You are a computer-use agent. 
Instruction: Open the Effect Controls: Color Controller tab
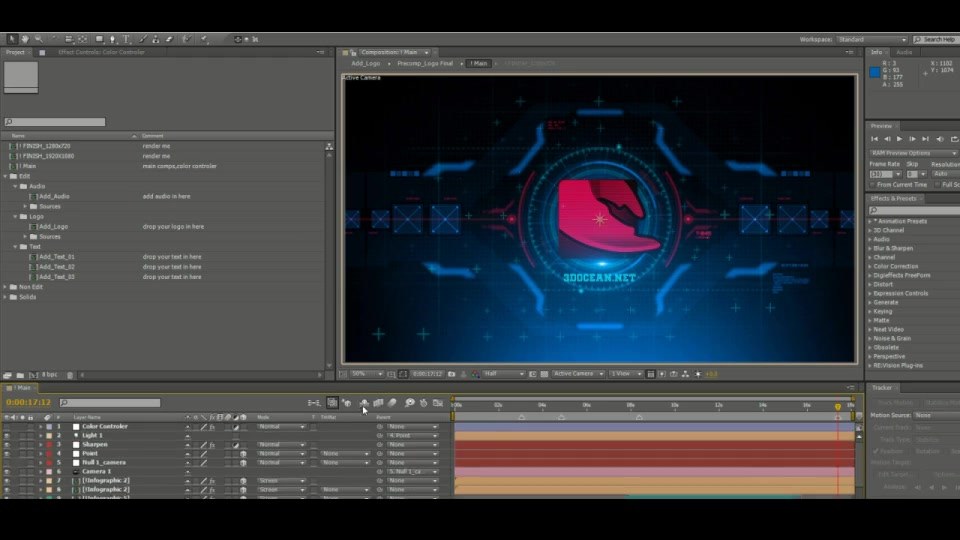[102, 52]
